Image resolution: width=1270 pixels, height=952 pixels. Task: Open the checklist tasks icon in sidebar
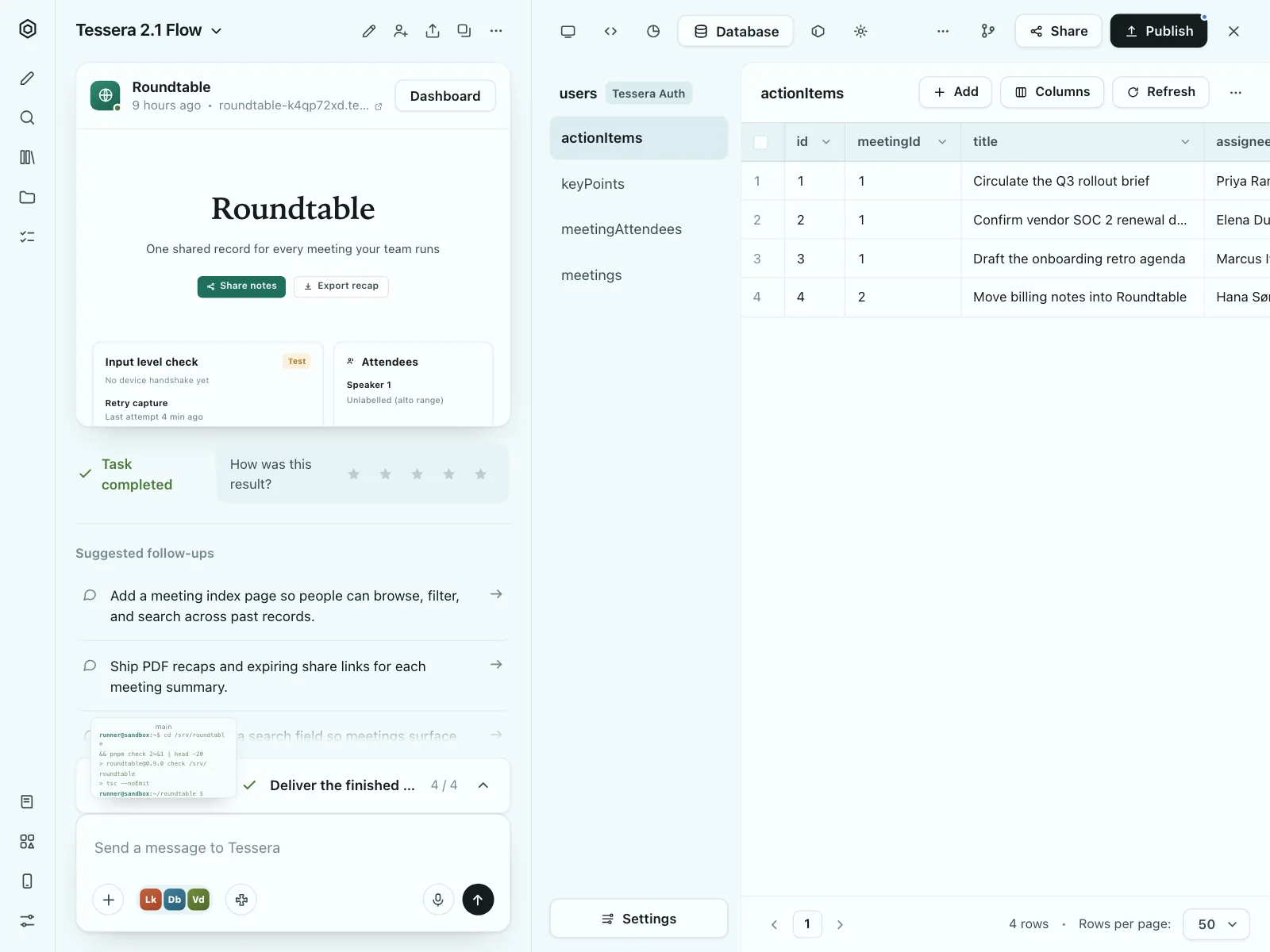28,236
